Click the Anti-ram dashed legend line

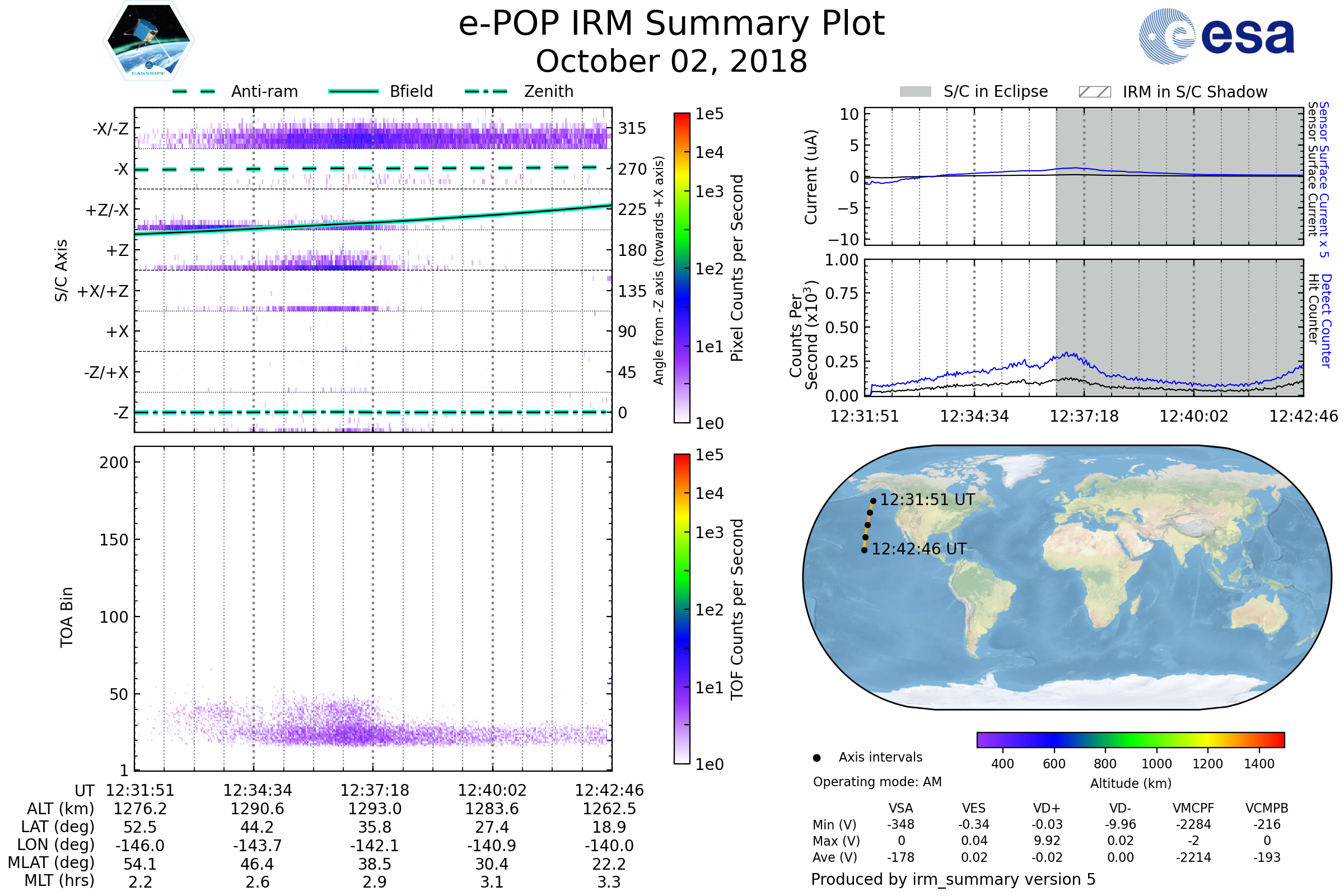(194, 91)
